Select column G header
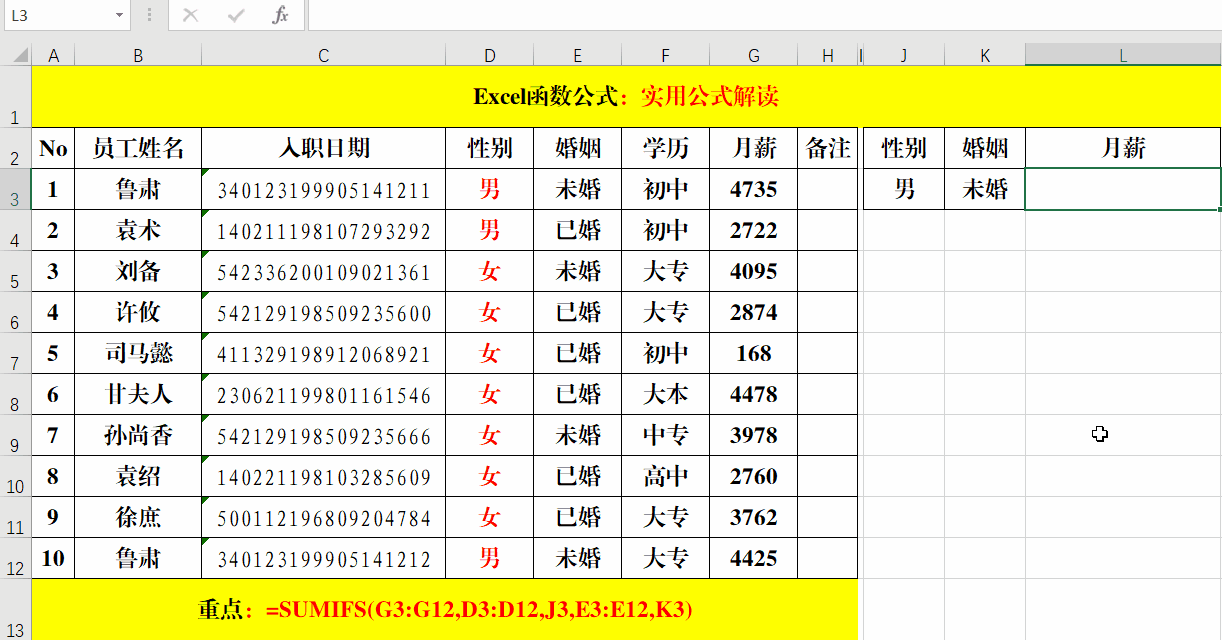The image size is (1222, 640). tap(754, 56)
